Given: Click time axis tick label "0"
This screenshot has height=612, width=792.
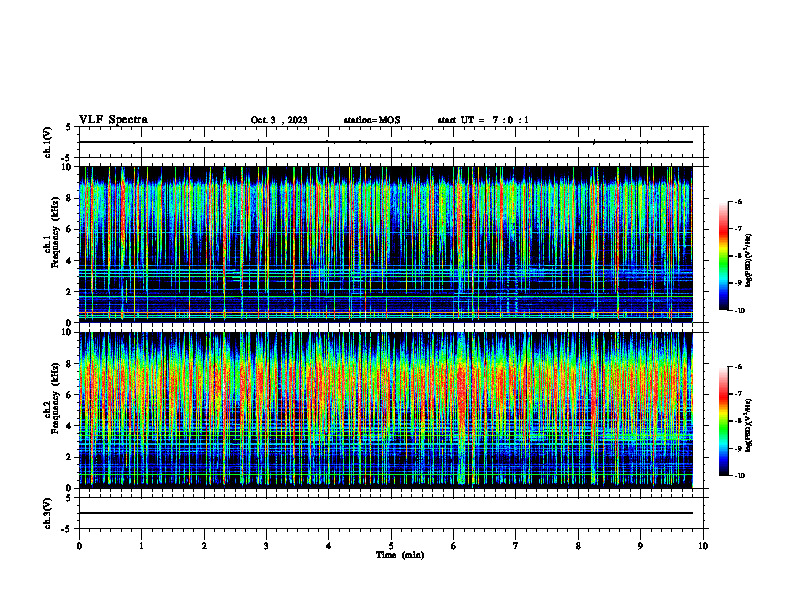Looking at the screenshot, I should click(79, 546).
